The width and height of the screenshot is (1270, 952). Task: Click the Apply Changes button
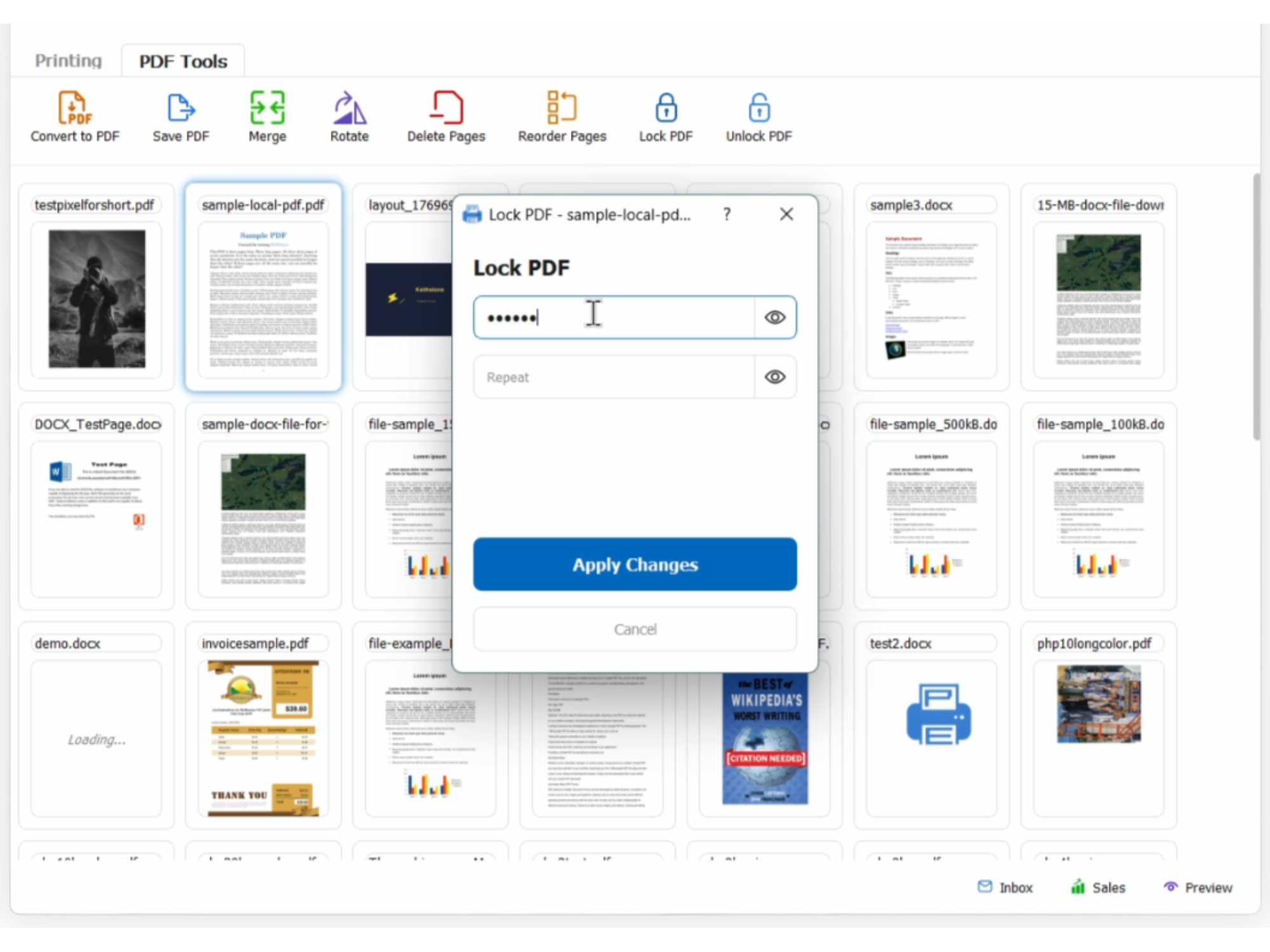(x=634, y=565)
